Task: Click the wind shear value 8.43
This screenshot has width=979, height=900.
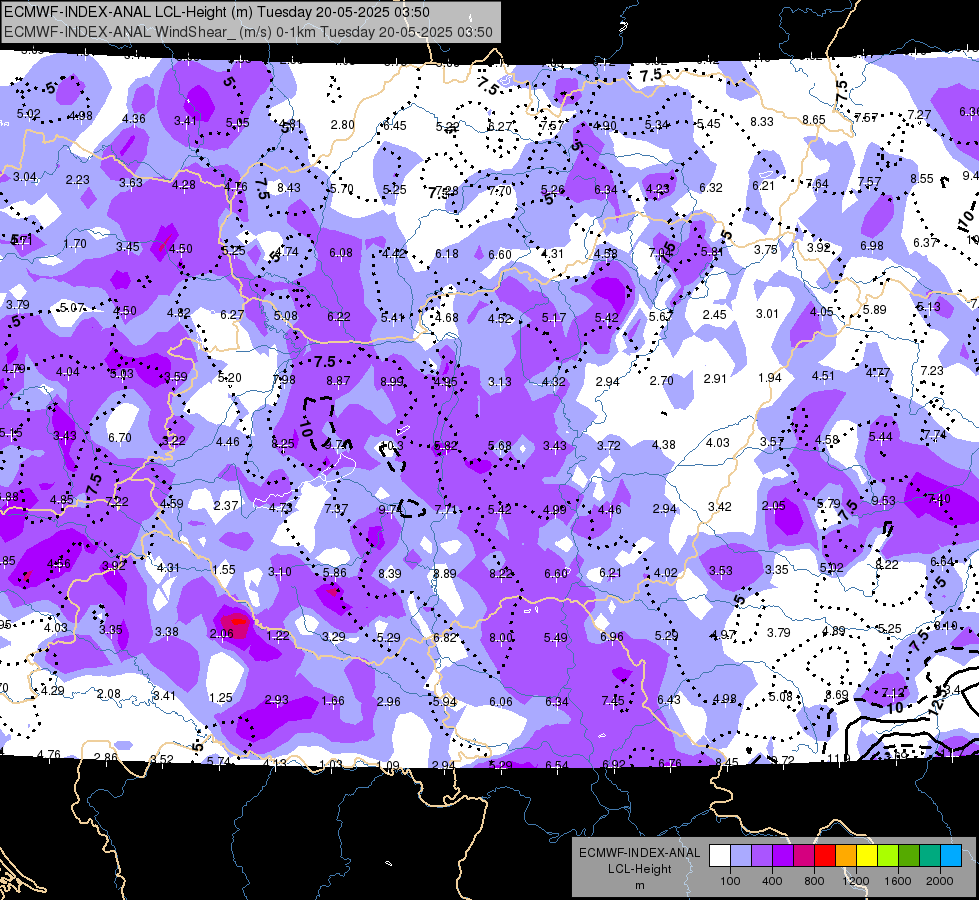Action: (288, 187)
